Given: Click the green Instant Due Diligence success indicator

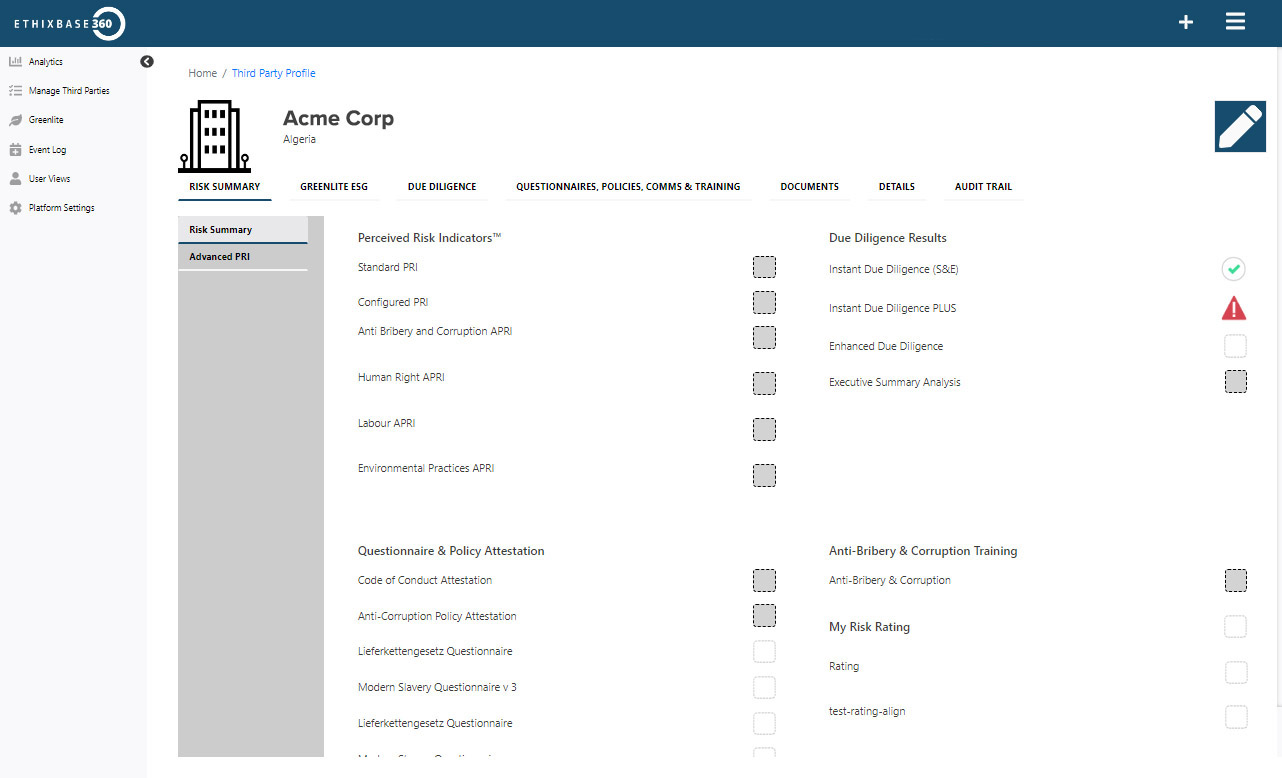Looking at the screenshot, I should click(x=1233, y=269).
